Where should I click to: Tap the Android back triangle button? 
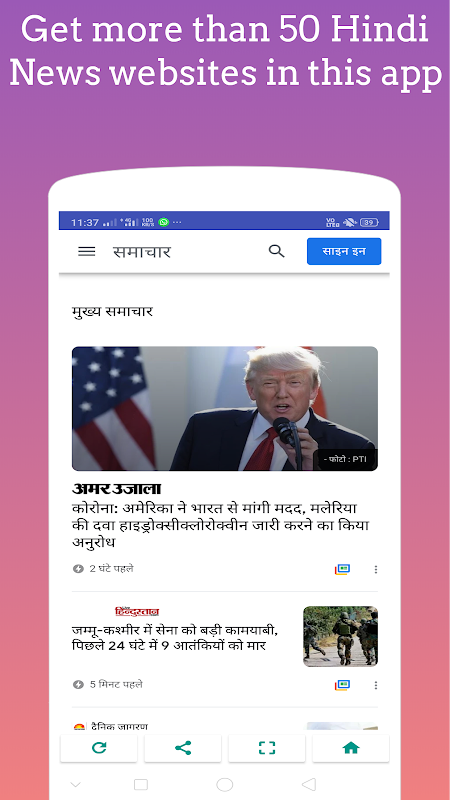click(x=309, y=784)
